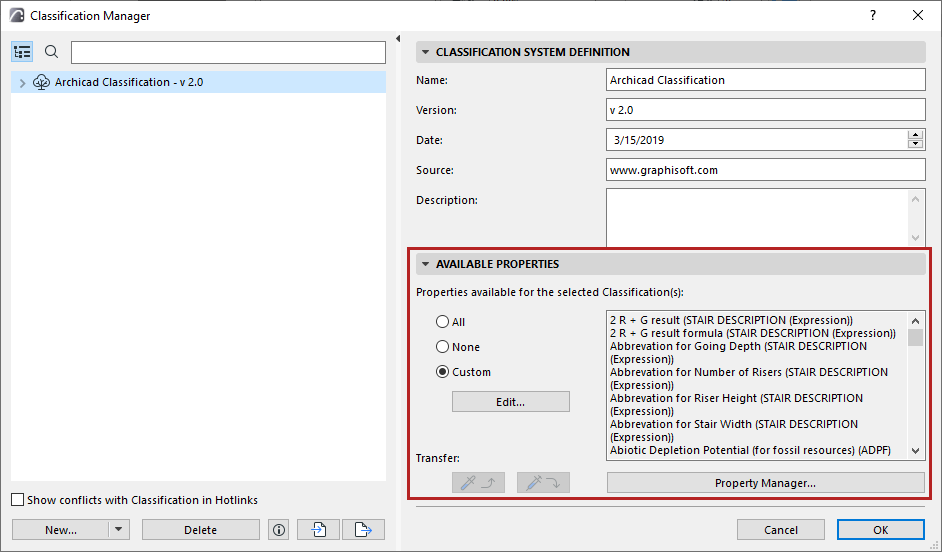This screenshot has height=552, width=942.
Task: Select the None radio option
Action: pos(443,347)
